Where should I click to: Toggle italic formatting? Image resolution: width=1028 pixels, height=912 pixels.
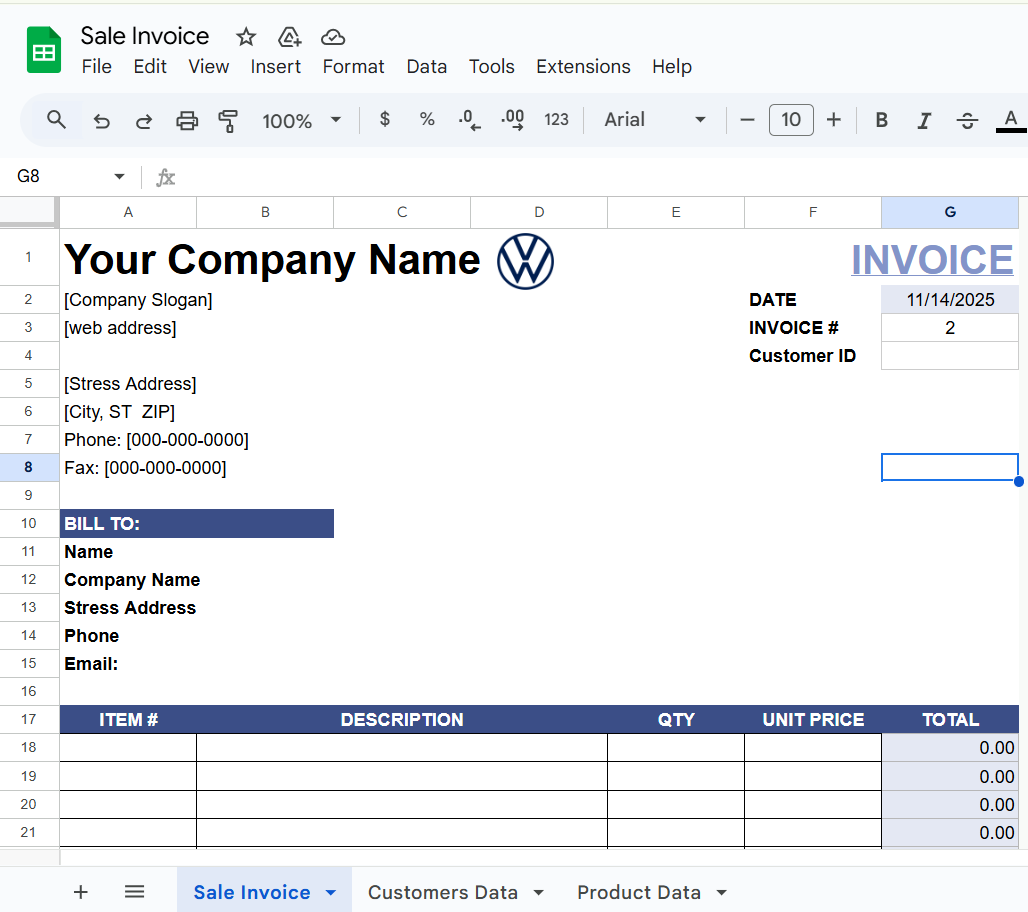[x=923, y=120]
